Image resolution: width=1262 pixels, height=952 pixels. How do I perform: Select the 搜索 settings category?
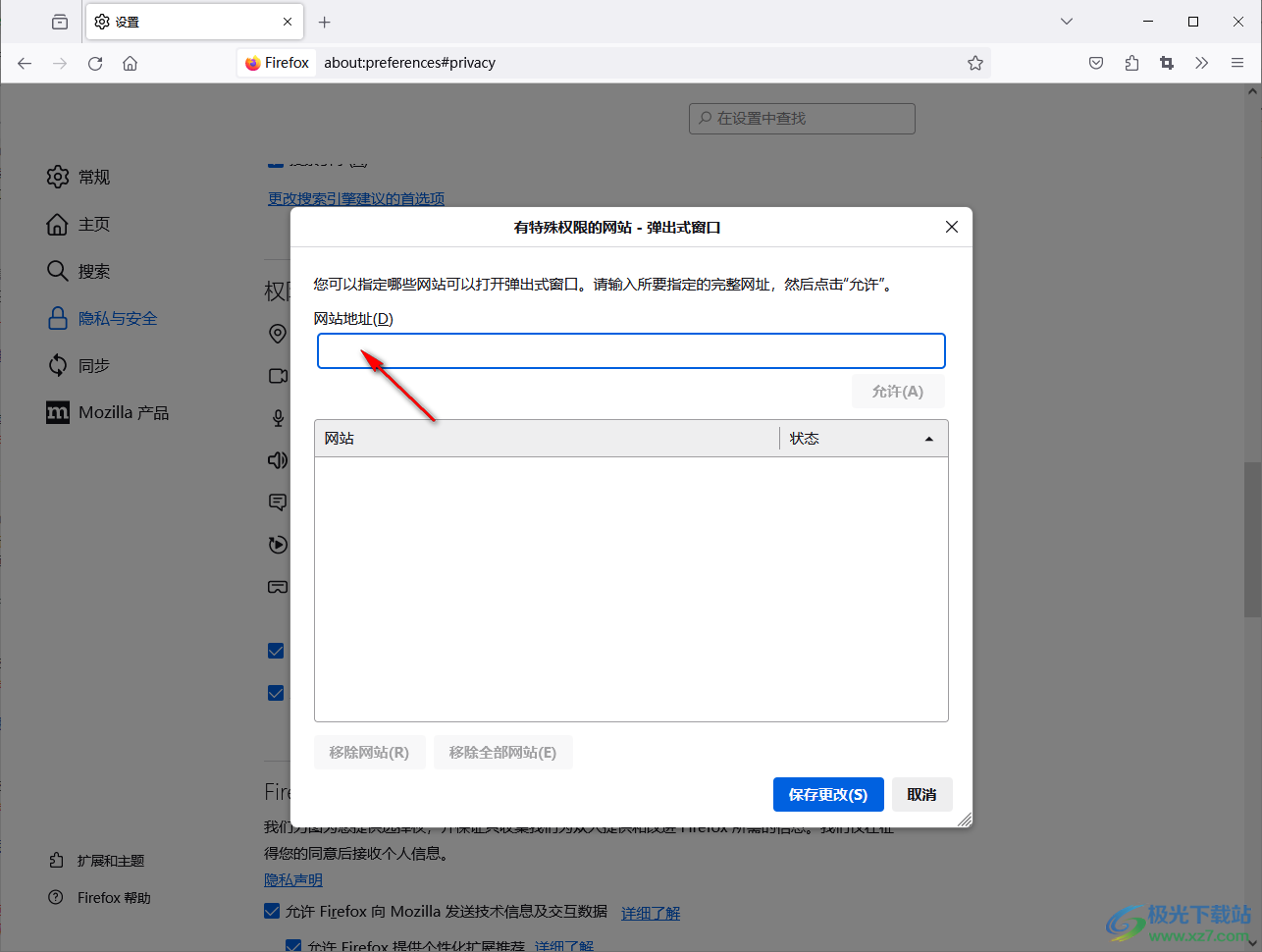coord(79,271)
